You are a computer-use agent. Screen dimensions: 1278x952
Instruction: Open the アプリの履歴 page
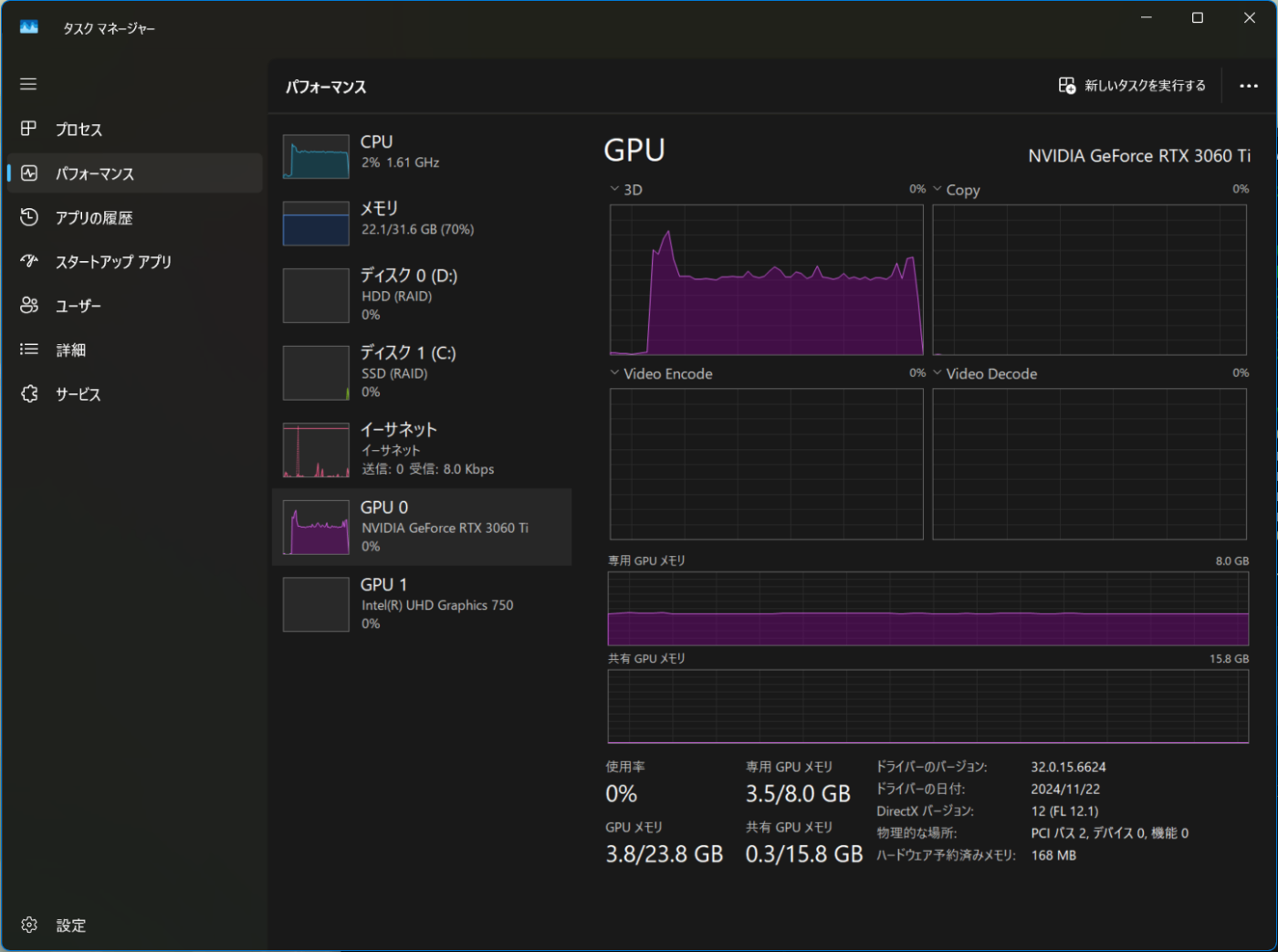[135, 217]
